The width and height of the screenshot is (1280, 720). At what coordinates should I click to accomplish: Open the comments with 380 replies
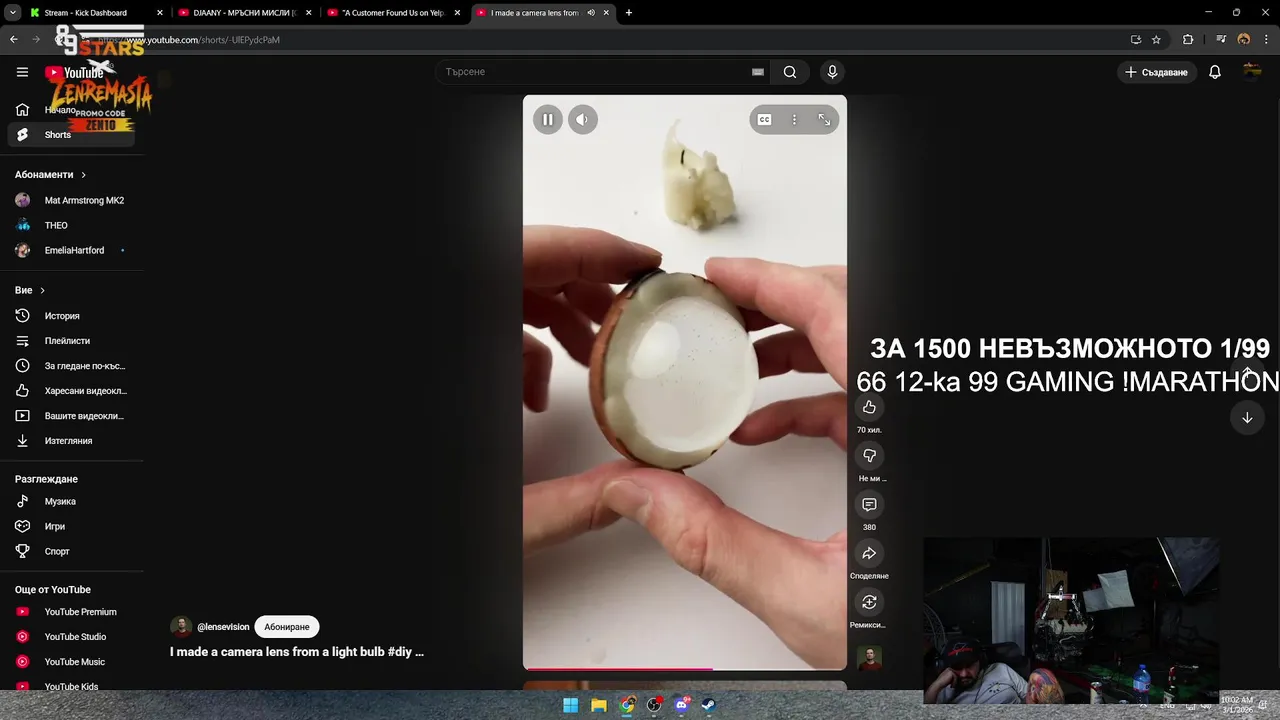click(x=869, y=505)
